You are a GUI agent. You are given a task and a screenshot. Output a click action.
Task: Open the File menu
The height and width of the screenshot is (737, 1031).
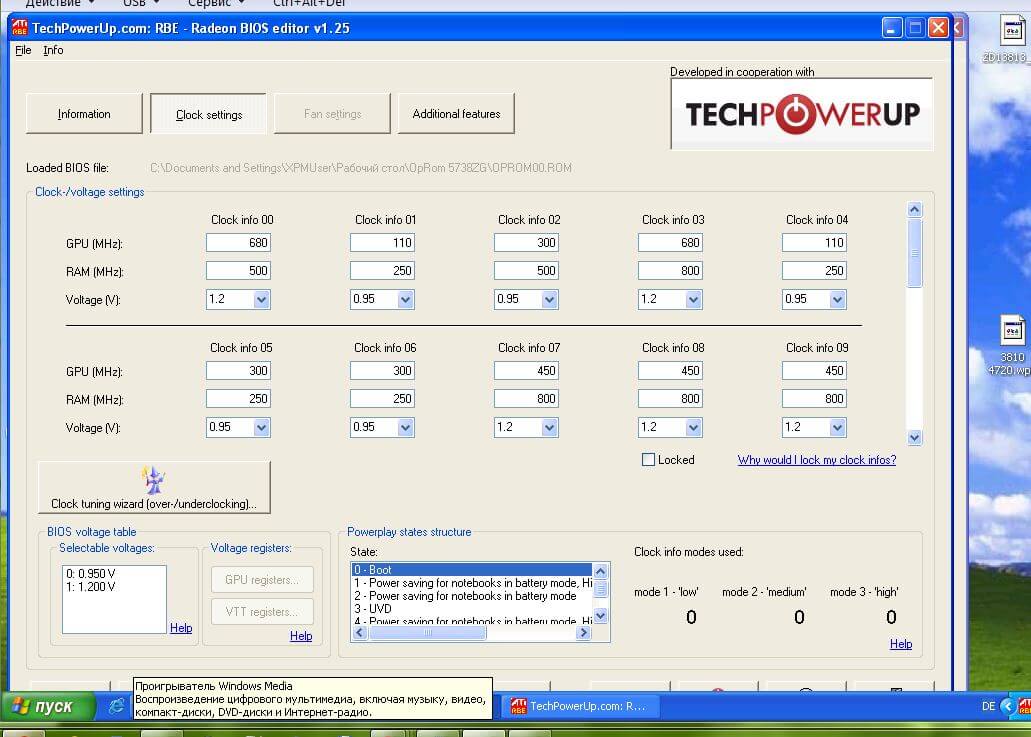coord(23,50)
